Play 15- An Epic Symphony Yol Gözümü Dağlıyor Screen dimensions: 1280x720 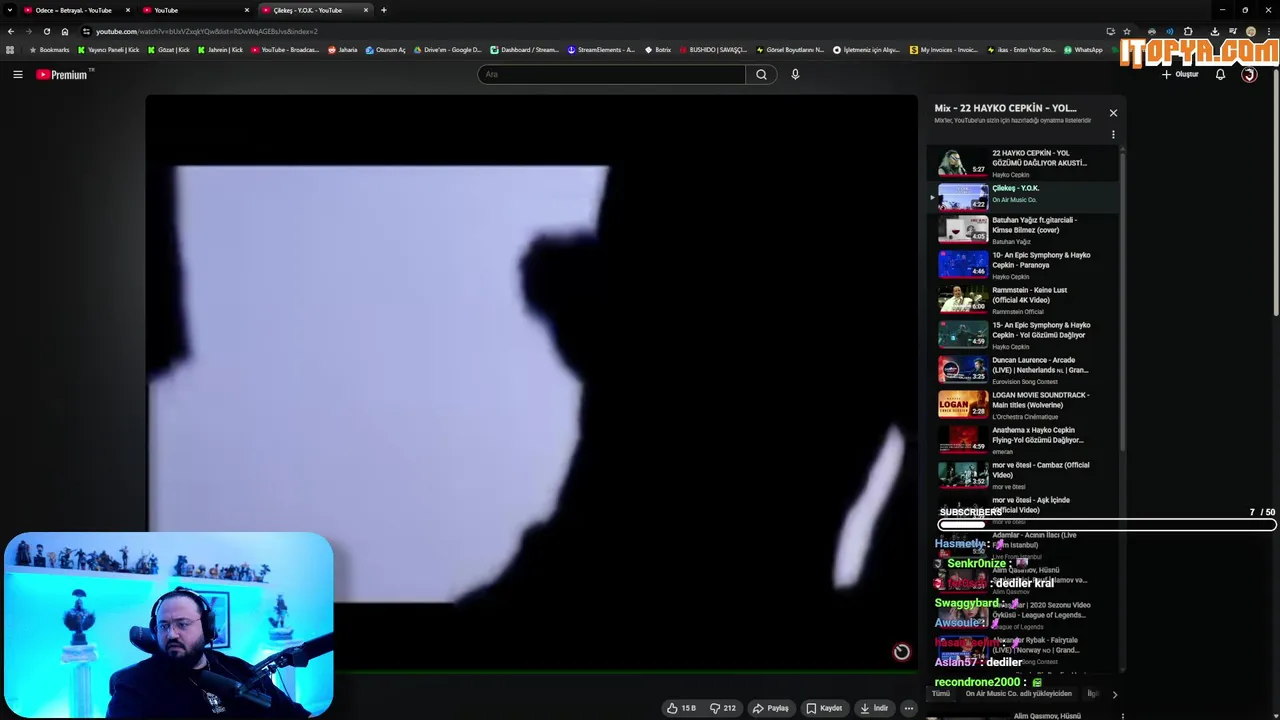coord(1022,335)
